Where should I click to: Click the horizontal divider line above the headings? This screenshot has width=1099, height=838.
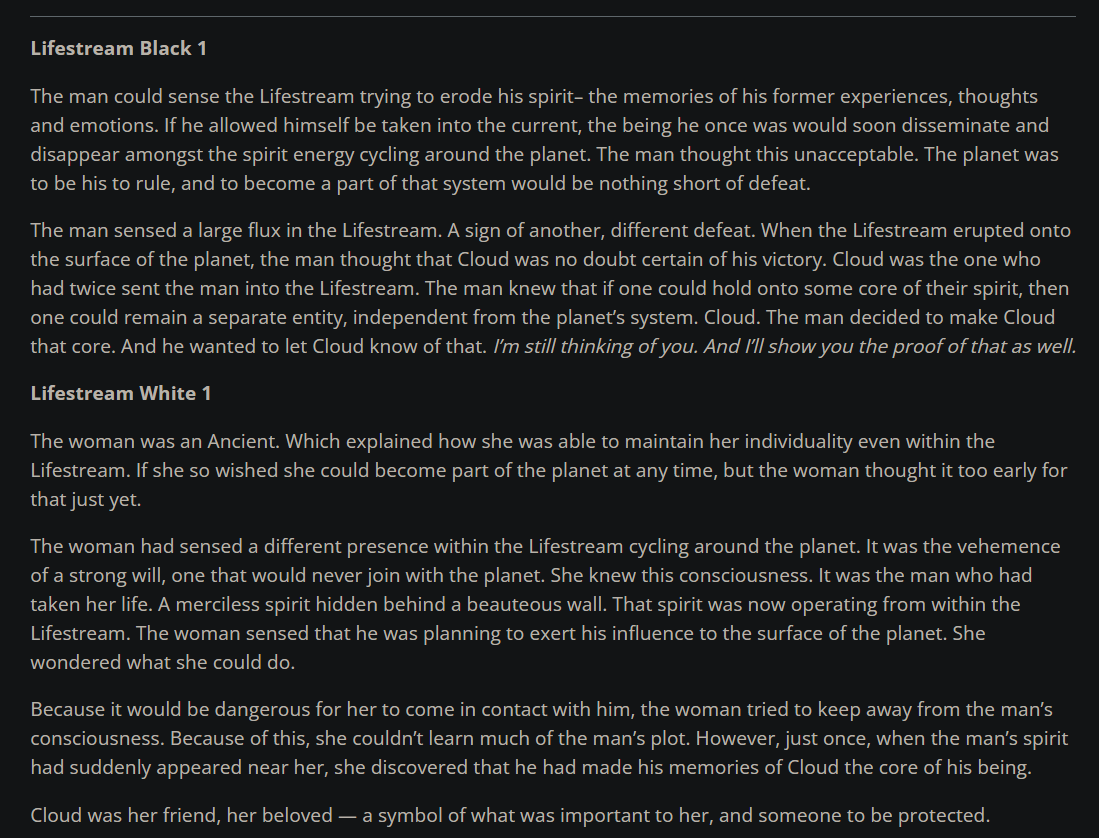coord(553,16)
